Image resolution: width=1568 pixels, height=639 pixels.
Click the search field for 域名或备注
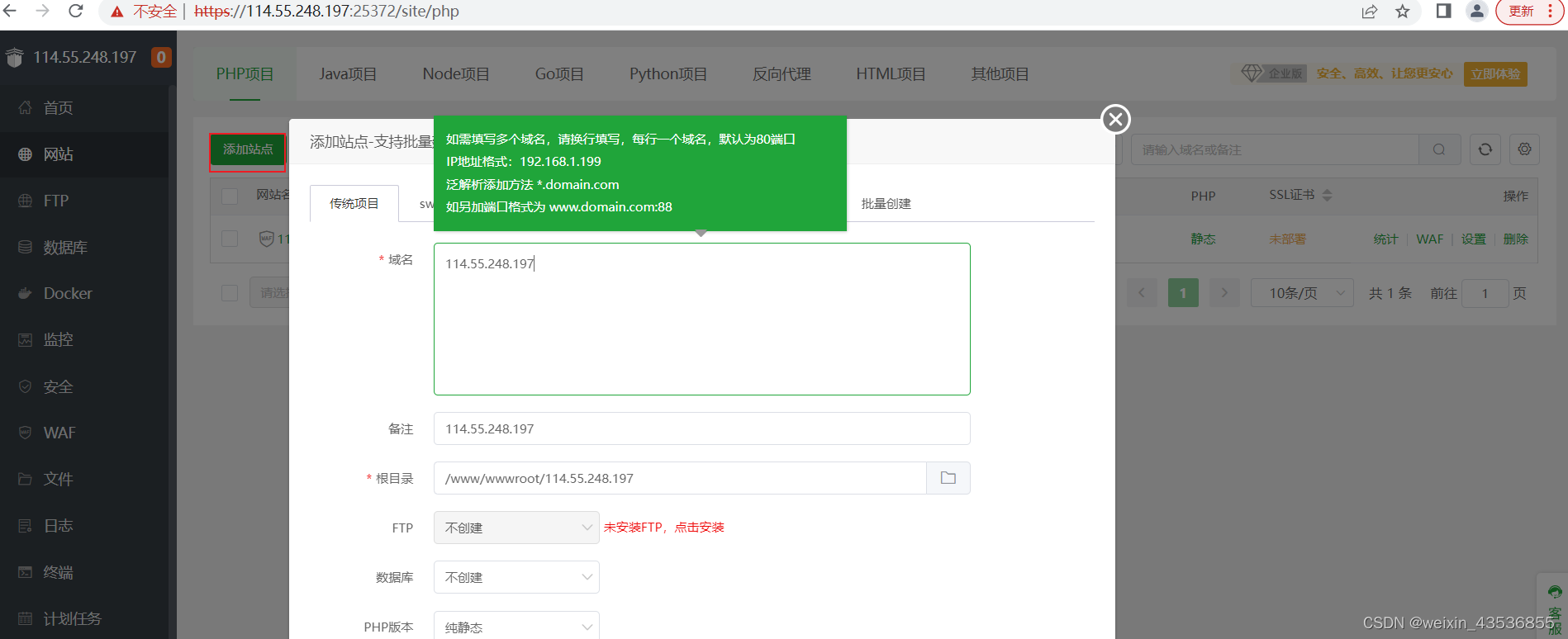pos(1275,149)
